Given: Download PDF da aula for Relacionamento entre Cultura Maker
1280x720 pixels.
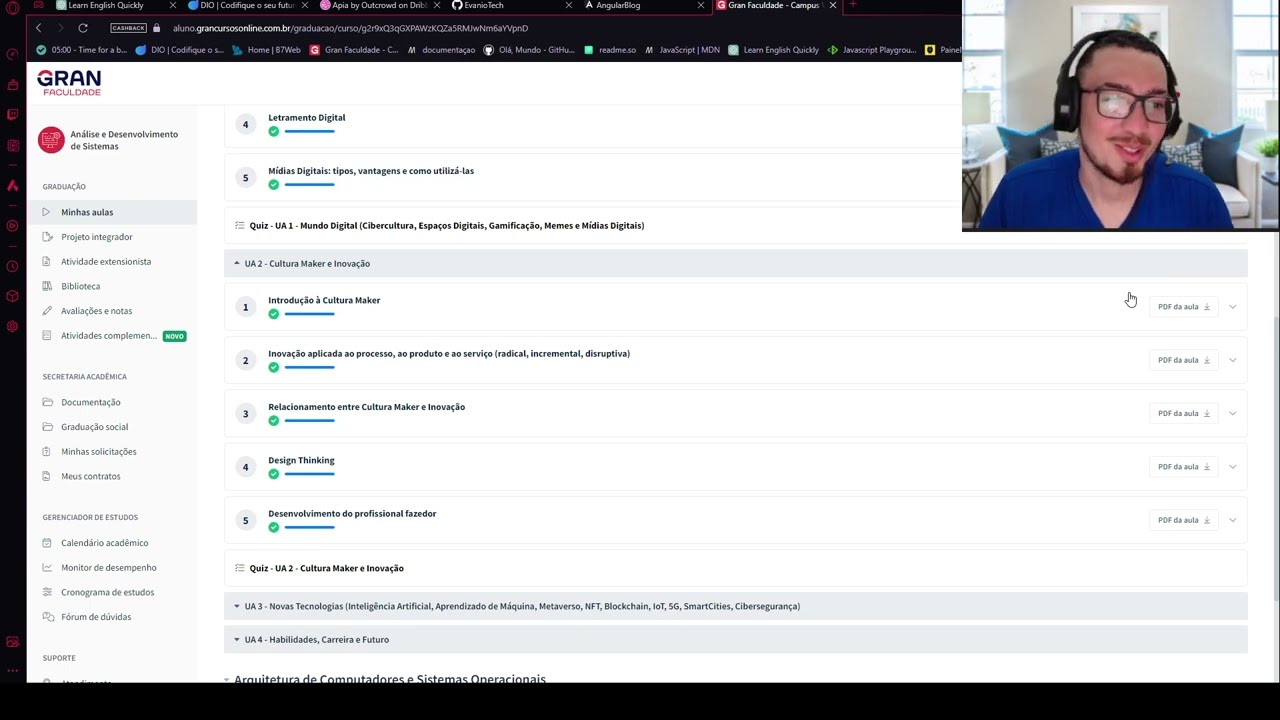Looking at the screenshot, I should pos(1184,413).
